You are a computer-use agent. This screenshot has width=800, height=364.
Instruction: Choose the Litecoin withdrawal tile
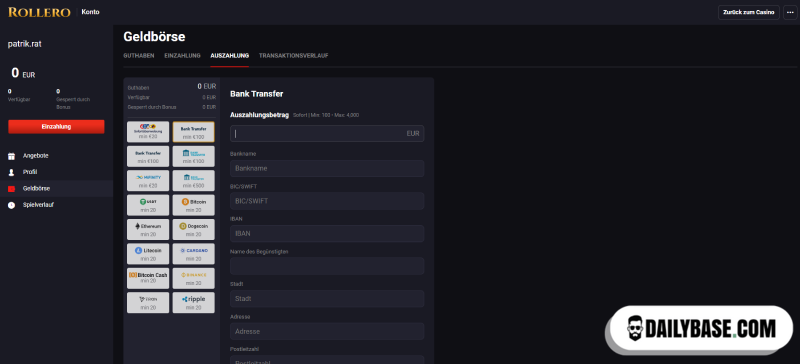(148, 254)
